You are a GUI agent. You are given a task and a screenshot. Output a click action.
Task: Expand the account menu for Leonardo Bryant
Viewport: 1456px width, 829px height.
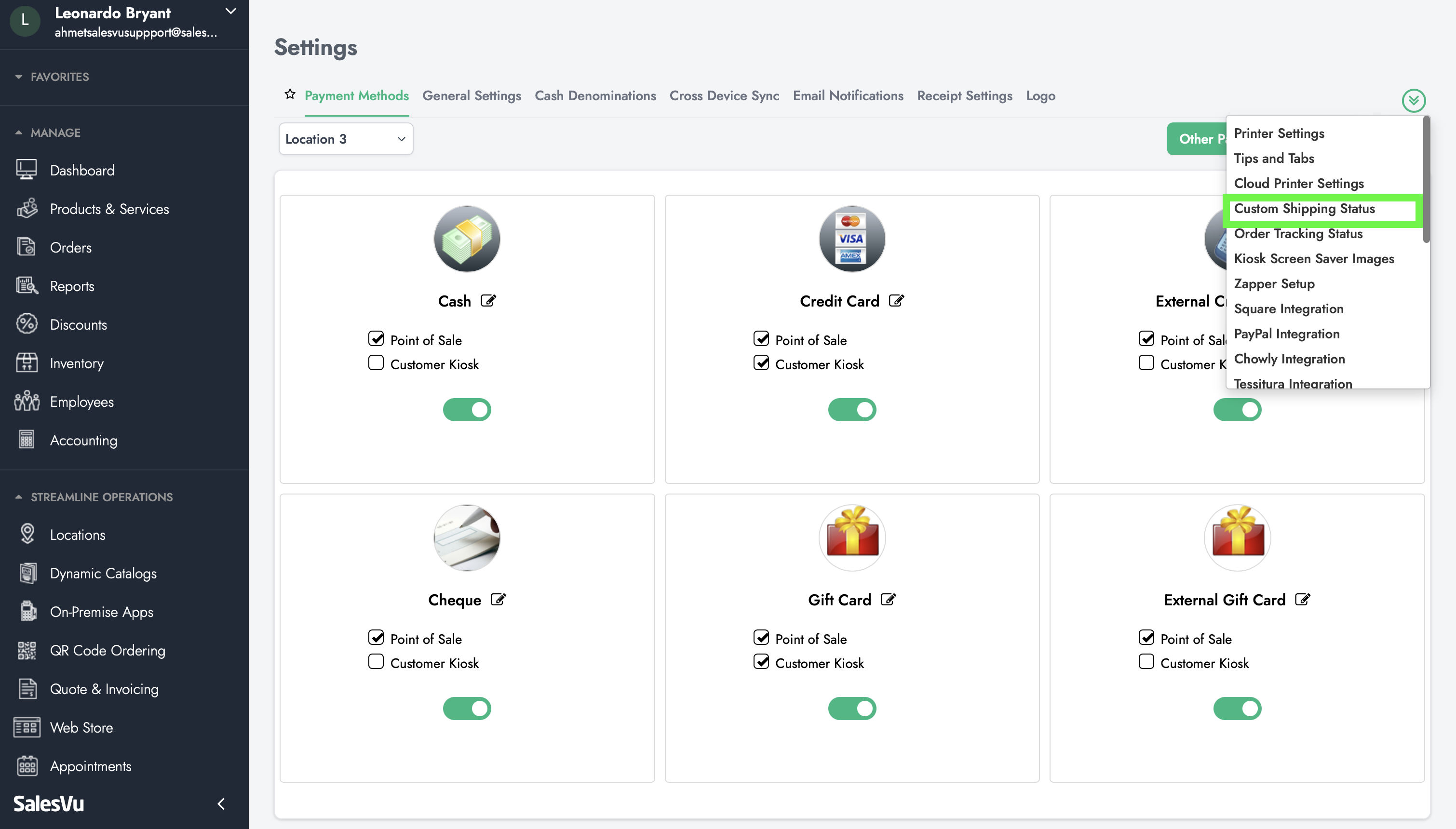pyautogui.click(x=231, y=13)
